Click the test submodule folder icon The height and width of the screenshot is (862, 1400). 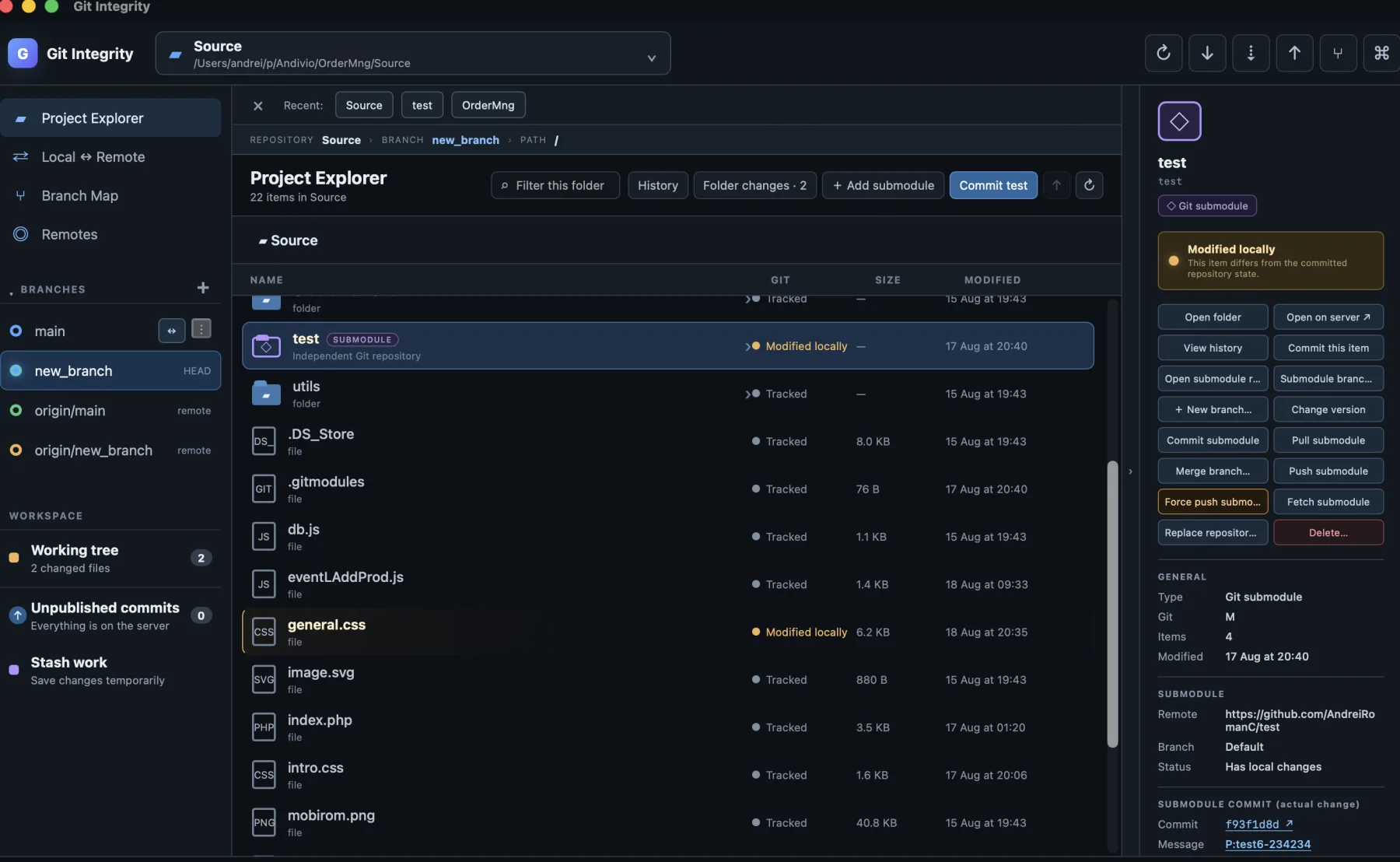(x=266, y=346)
